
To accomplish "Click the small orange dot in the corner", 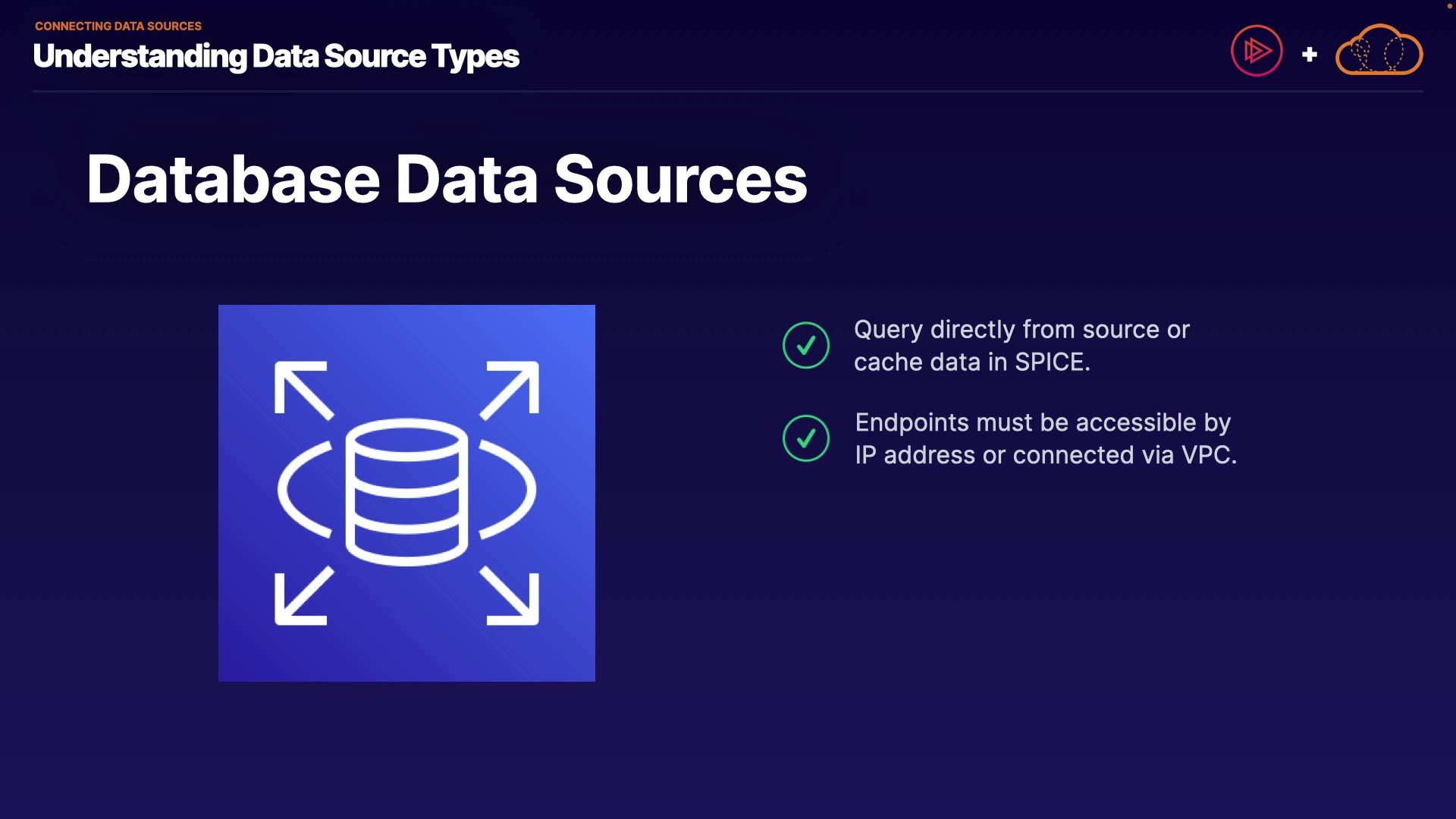I will point(1450,5).
